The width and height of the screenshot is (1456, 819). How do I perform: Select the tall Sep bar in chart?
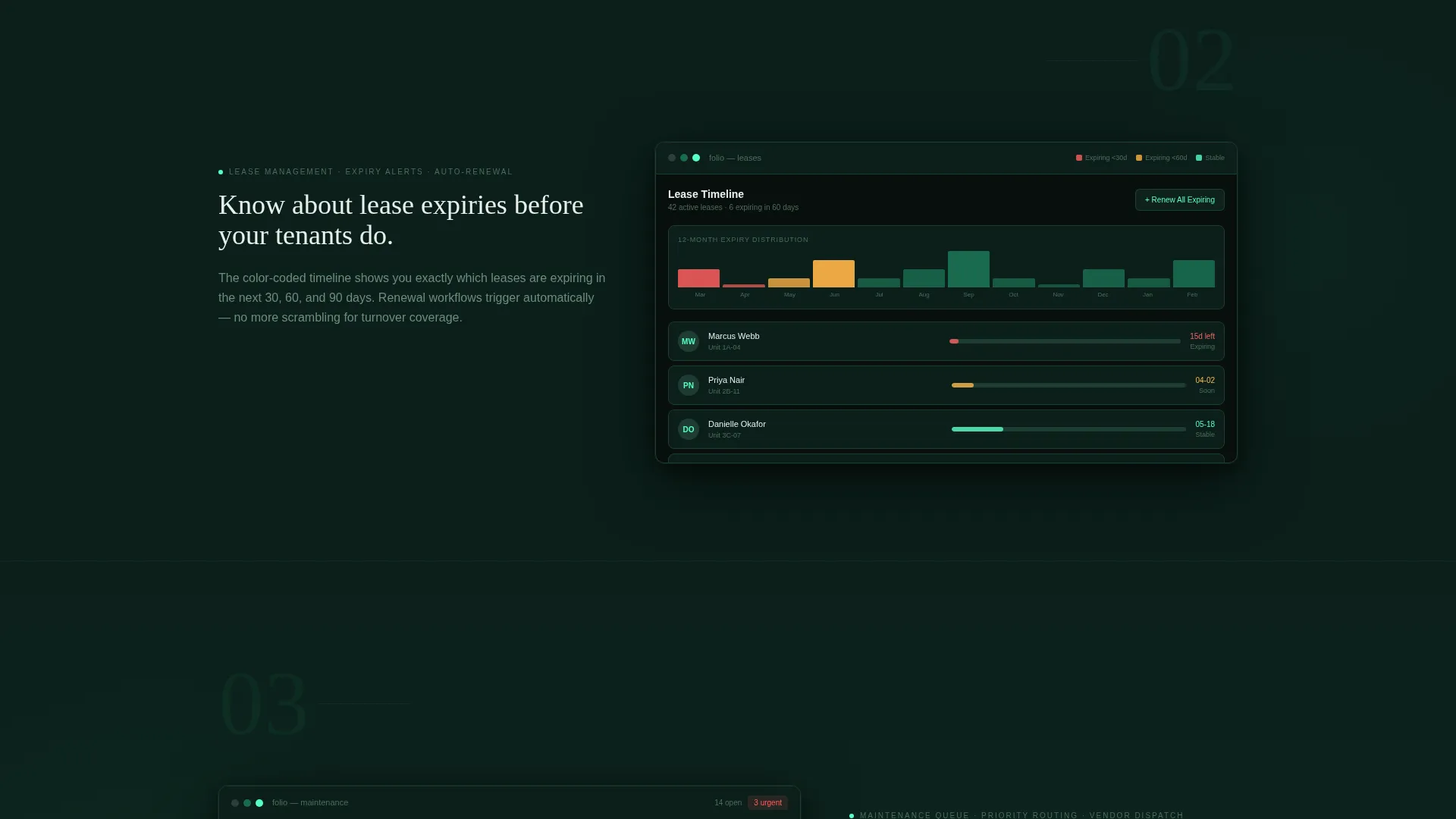coord(968,269)
